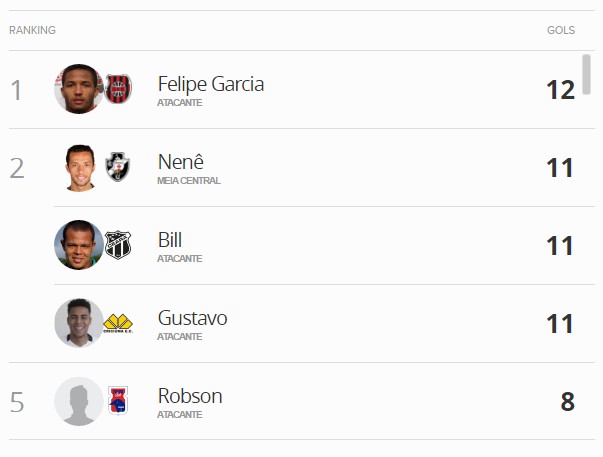The height and width of the screenshot is (457, 603).
Task: Open Bill's player photo
Action: click(x=78, y=245)
